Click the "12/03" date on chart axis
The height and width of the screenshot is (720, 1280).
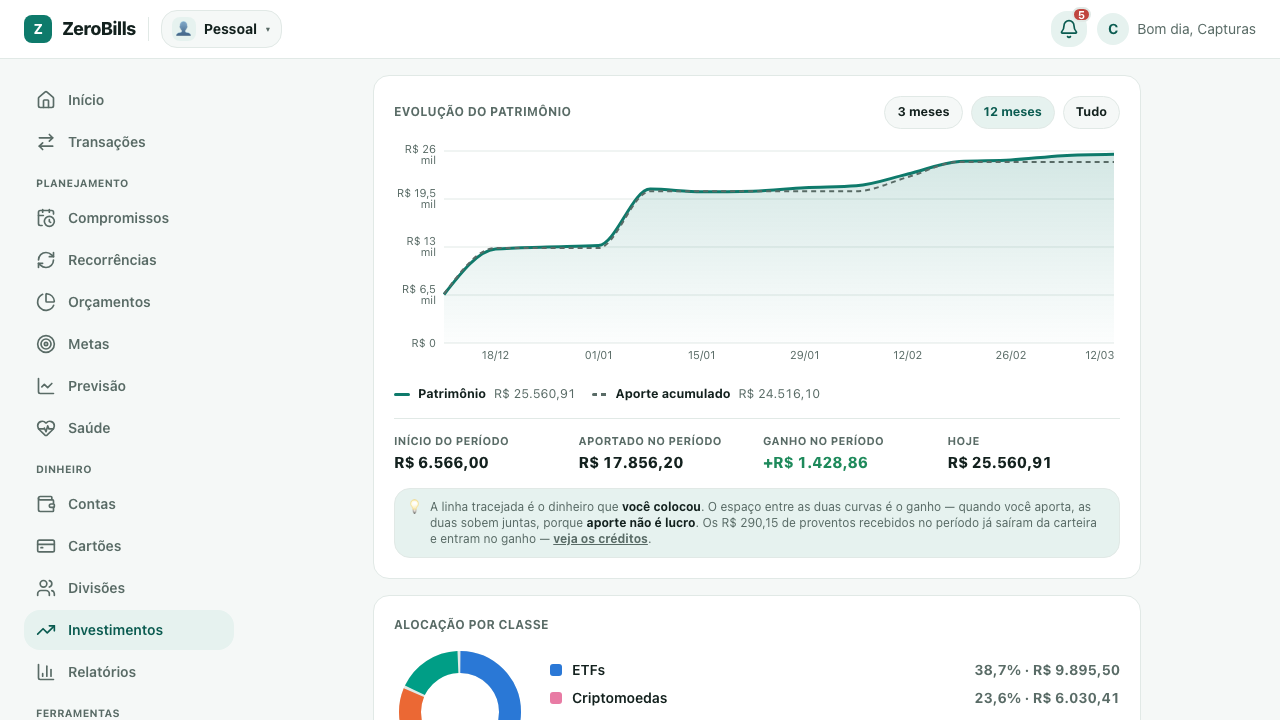1100,355
